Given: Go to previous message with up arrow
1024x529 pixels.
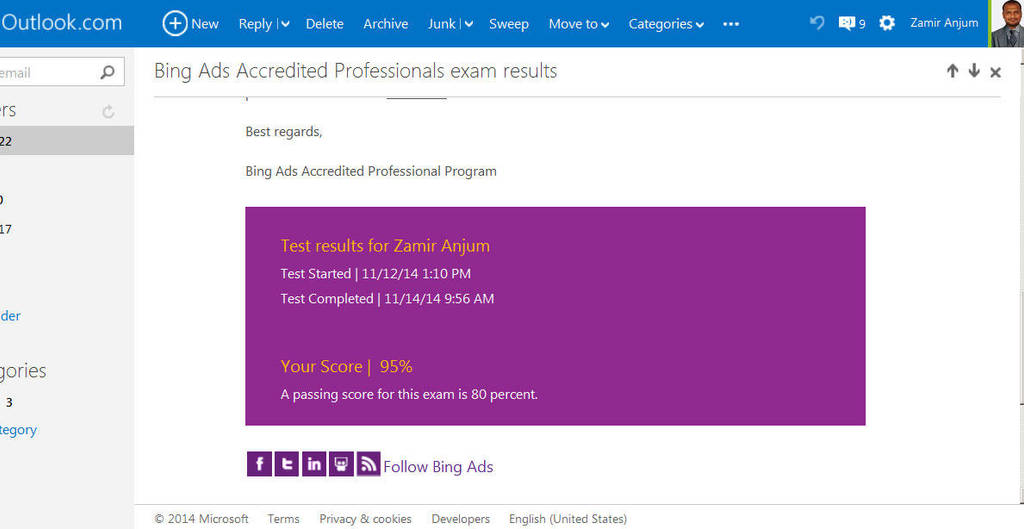Looking at the screenshot, I should tap(952, 71).
